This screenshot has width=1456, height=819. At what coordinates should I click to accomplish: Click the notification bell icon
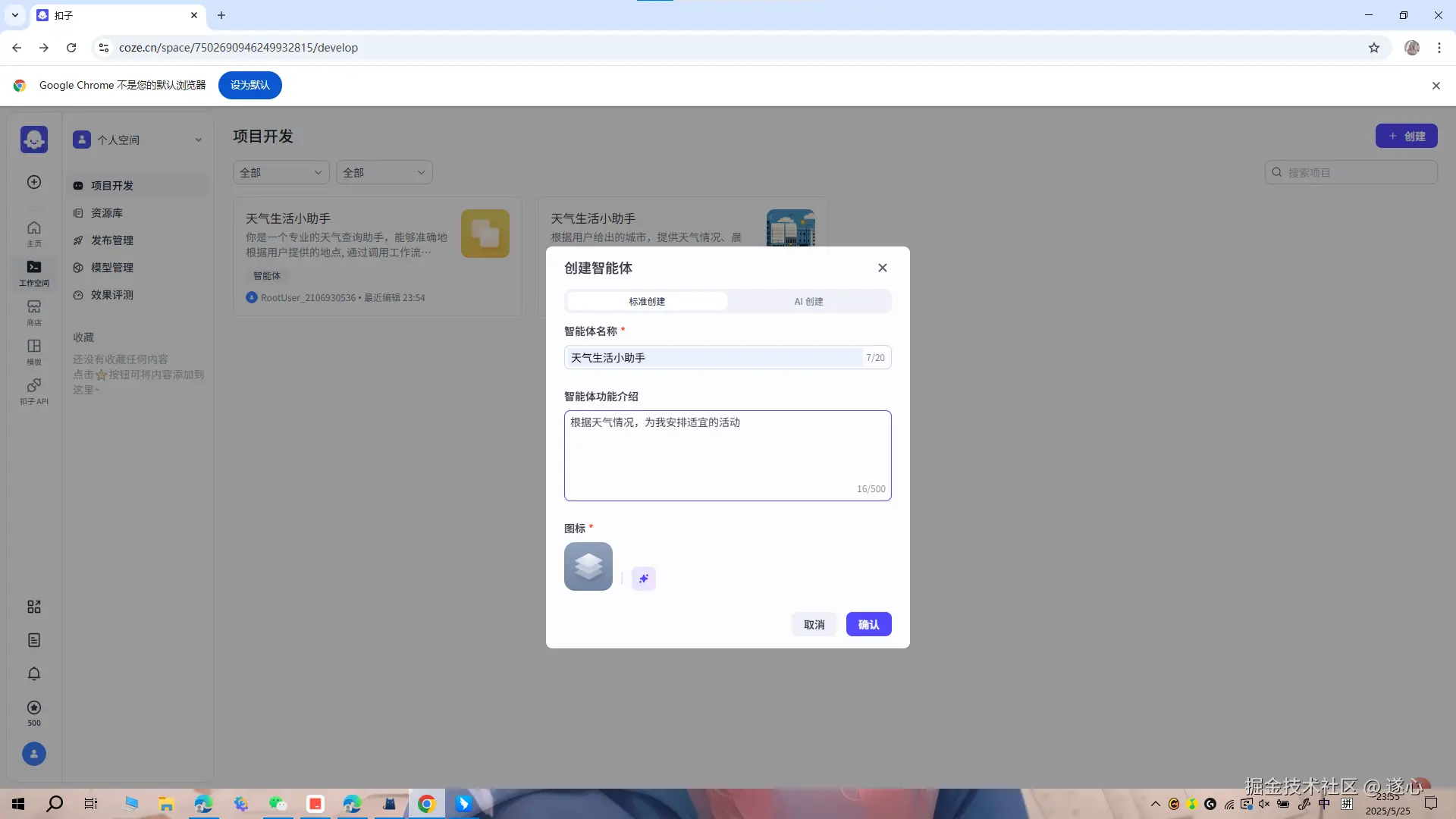click(x=34, y=673)
